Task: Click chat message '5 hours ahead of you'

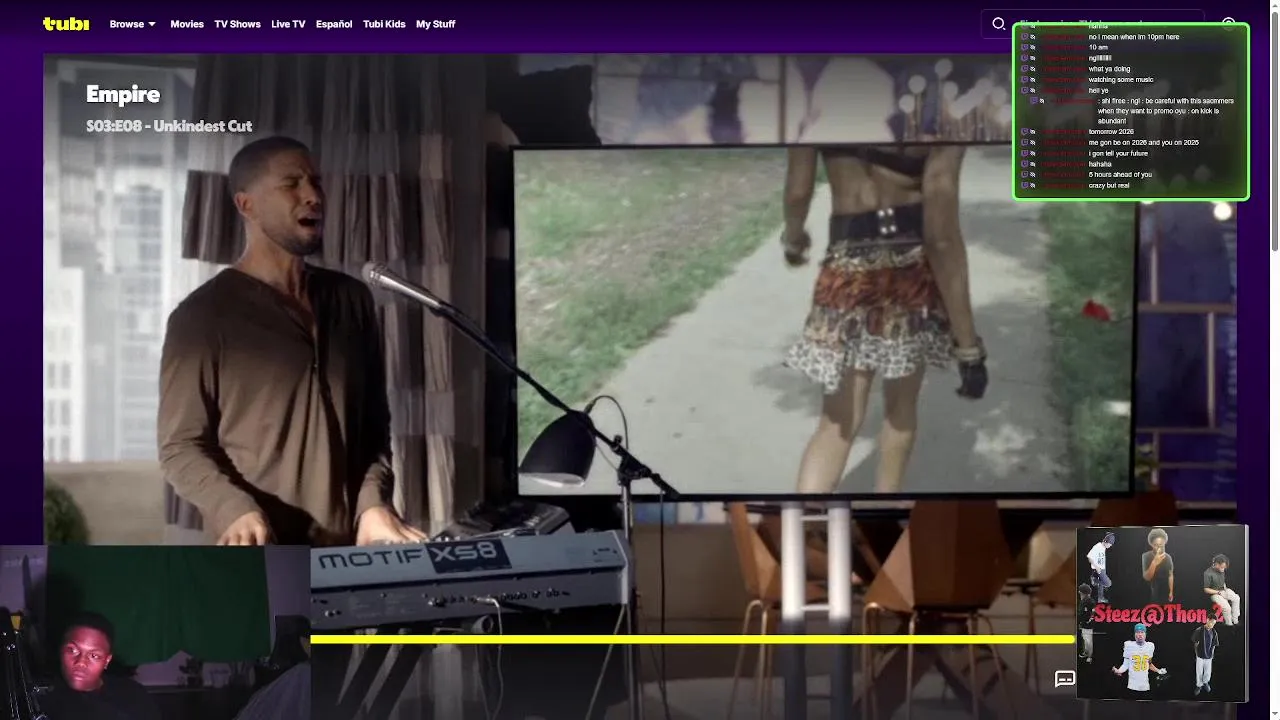Action: [x=1120, y=175]
